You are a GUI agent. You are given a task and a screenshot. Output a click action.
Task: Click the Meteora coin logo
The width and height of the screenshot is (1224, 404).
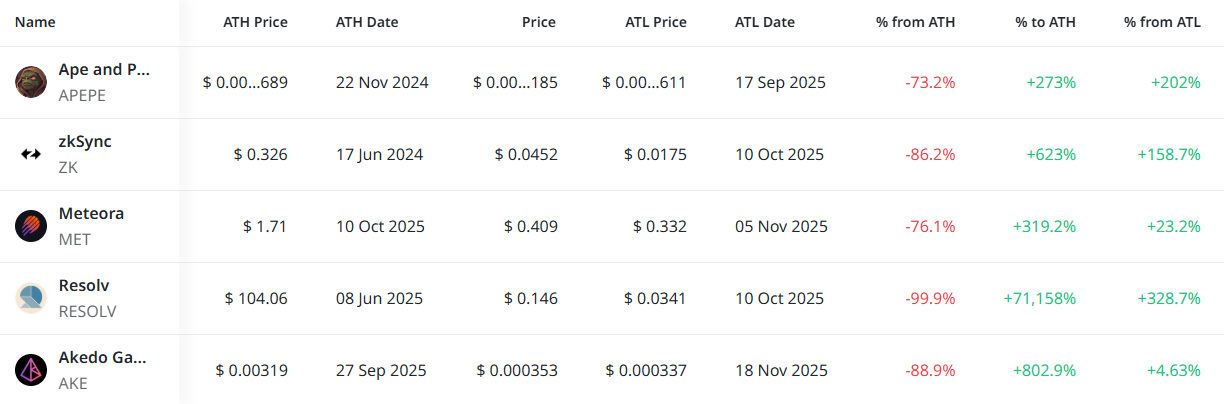[x=31, y=226]
